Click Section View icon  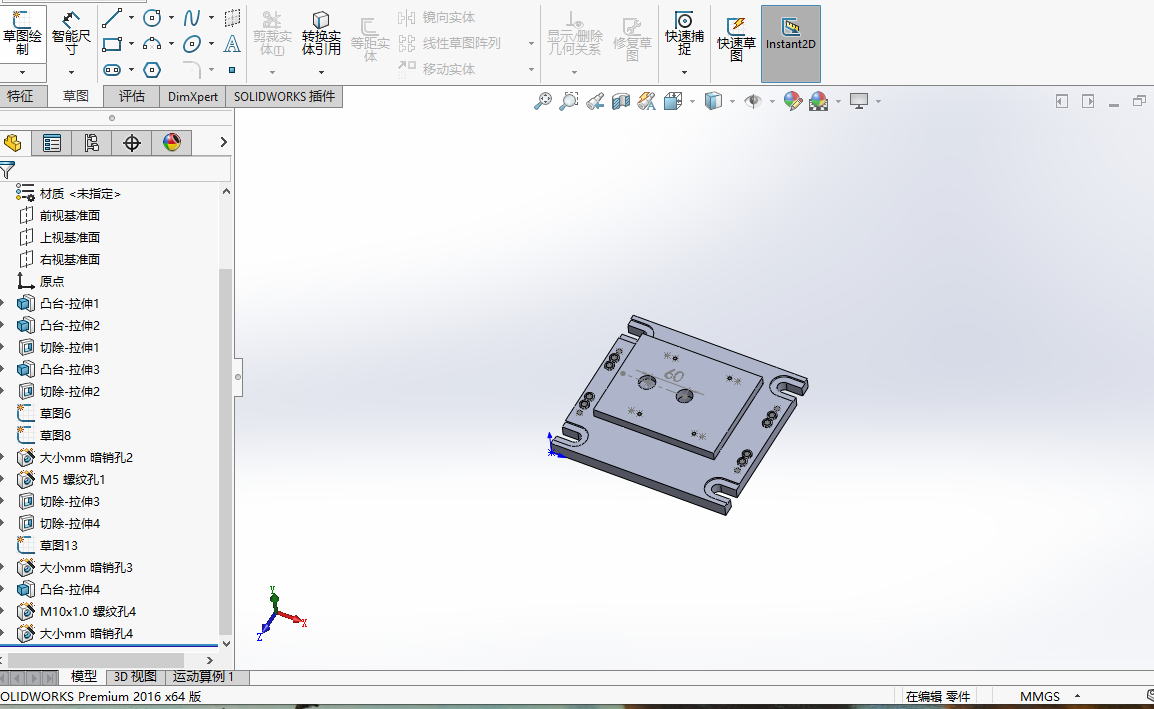point(620,101)
